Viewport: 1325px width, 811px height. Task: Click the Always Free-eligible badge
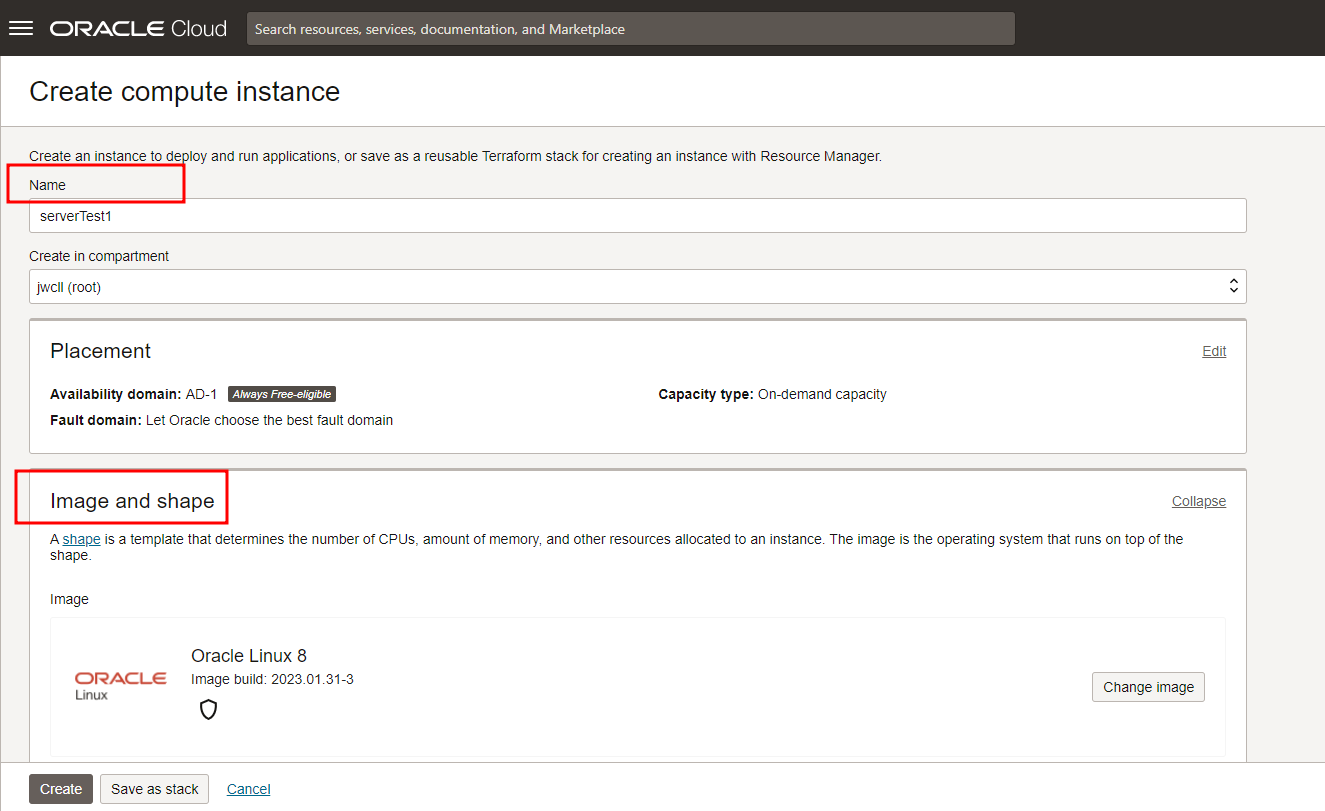[282, 394]
